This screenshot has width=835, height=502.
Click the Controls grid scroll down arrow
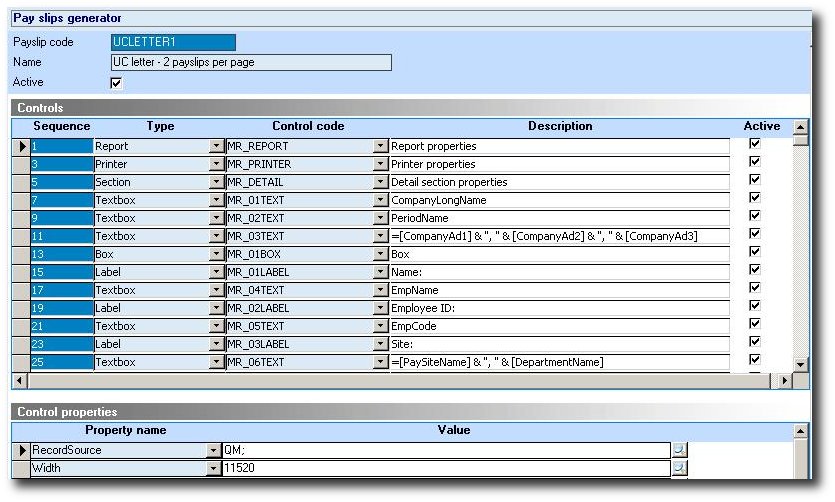click(x=800, y=364)
